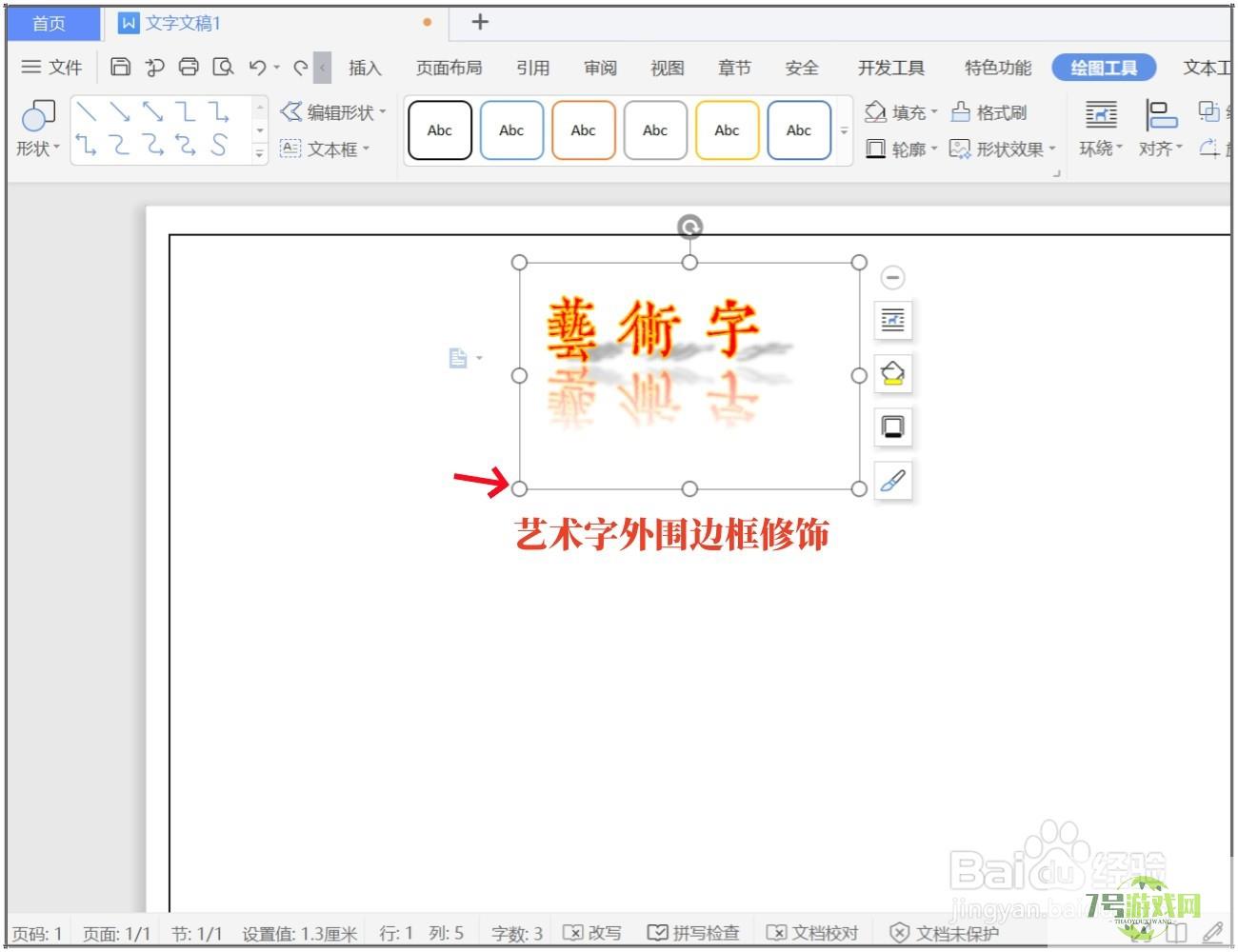This screenshot has width=1238, height=952.
Task: Click the Redo arrow
Action: [x=300, y=67]
